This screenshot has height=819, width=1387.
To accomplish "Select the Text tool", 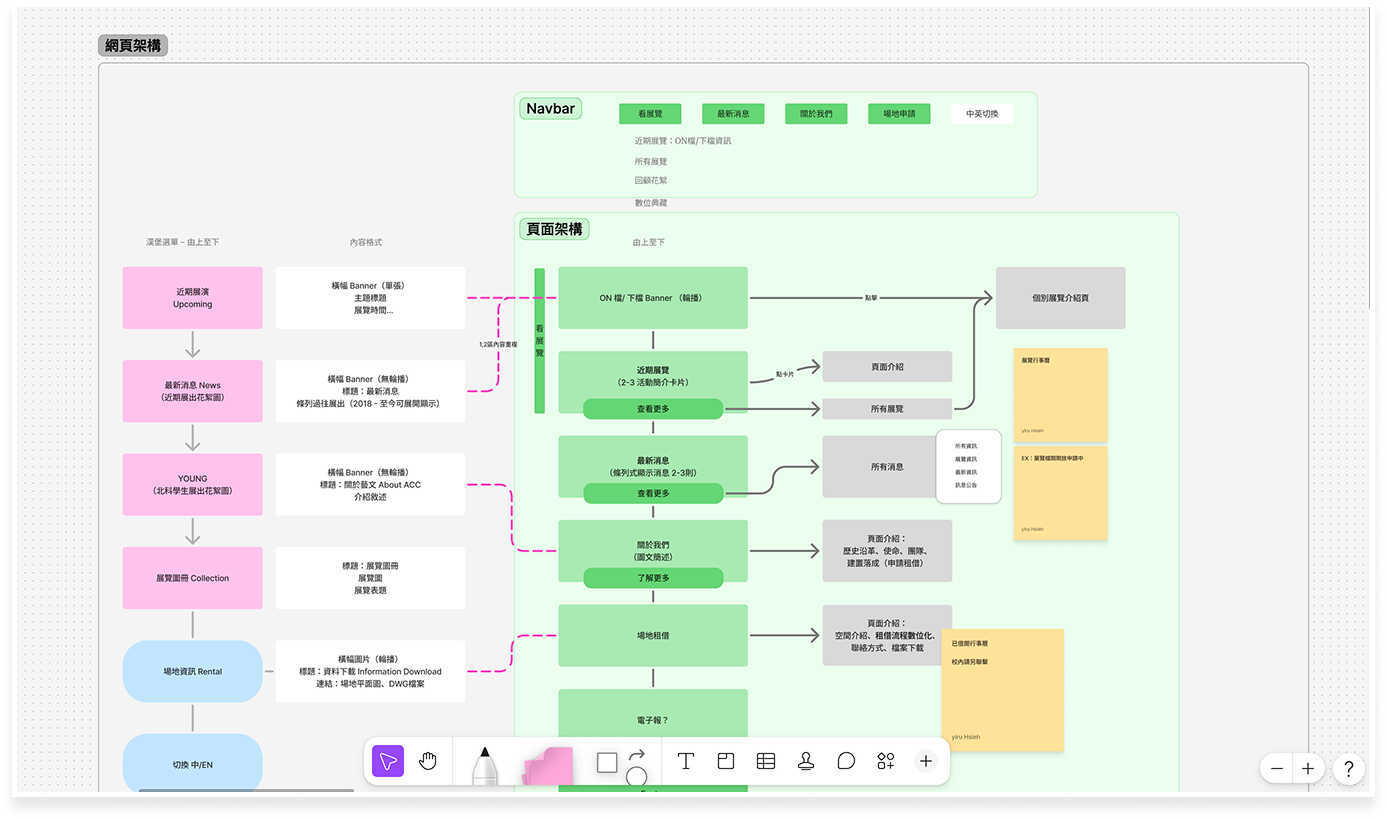I will [x=686, y=762].
